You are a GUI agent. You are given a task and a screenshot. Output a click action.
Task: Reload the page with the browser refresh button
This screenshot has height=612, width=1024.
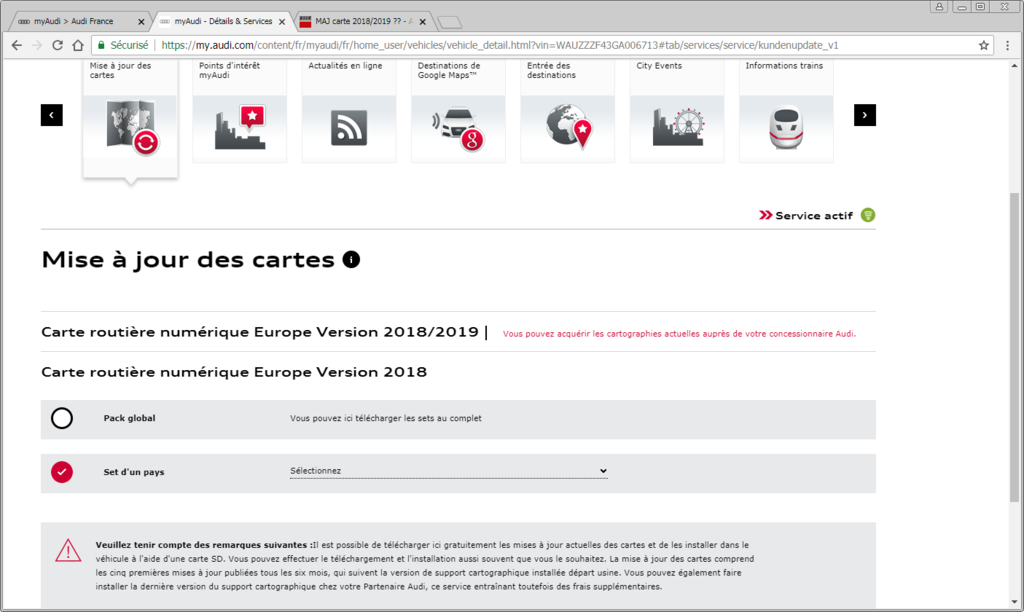(x=57, y=45)
